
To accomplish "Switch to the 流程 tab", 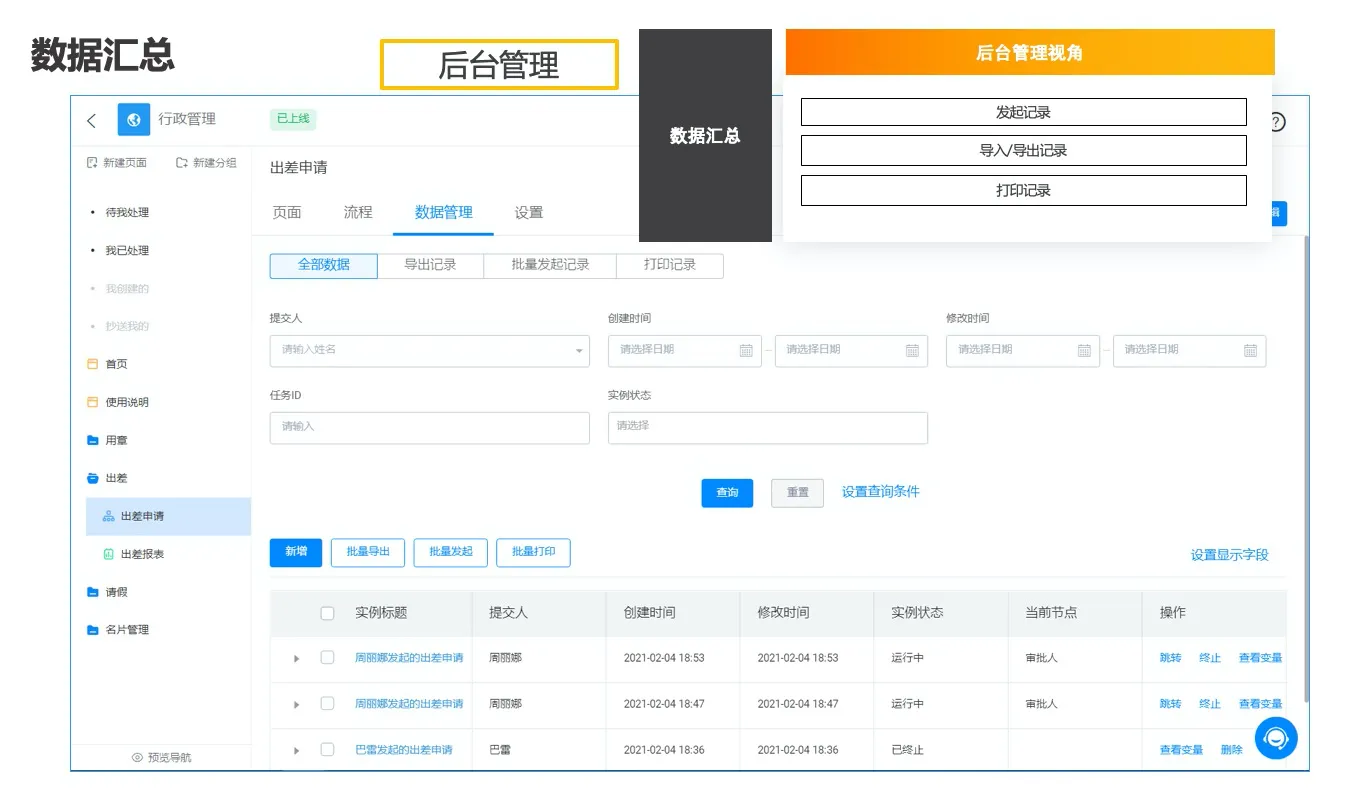I will 358,212.
